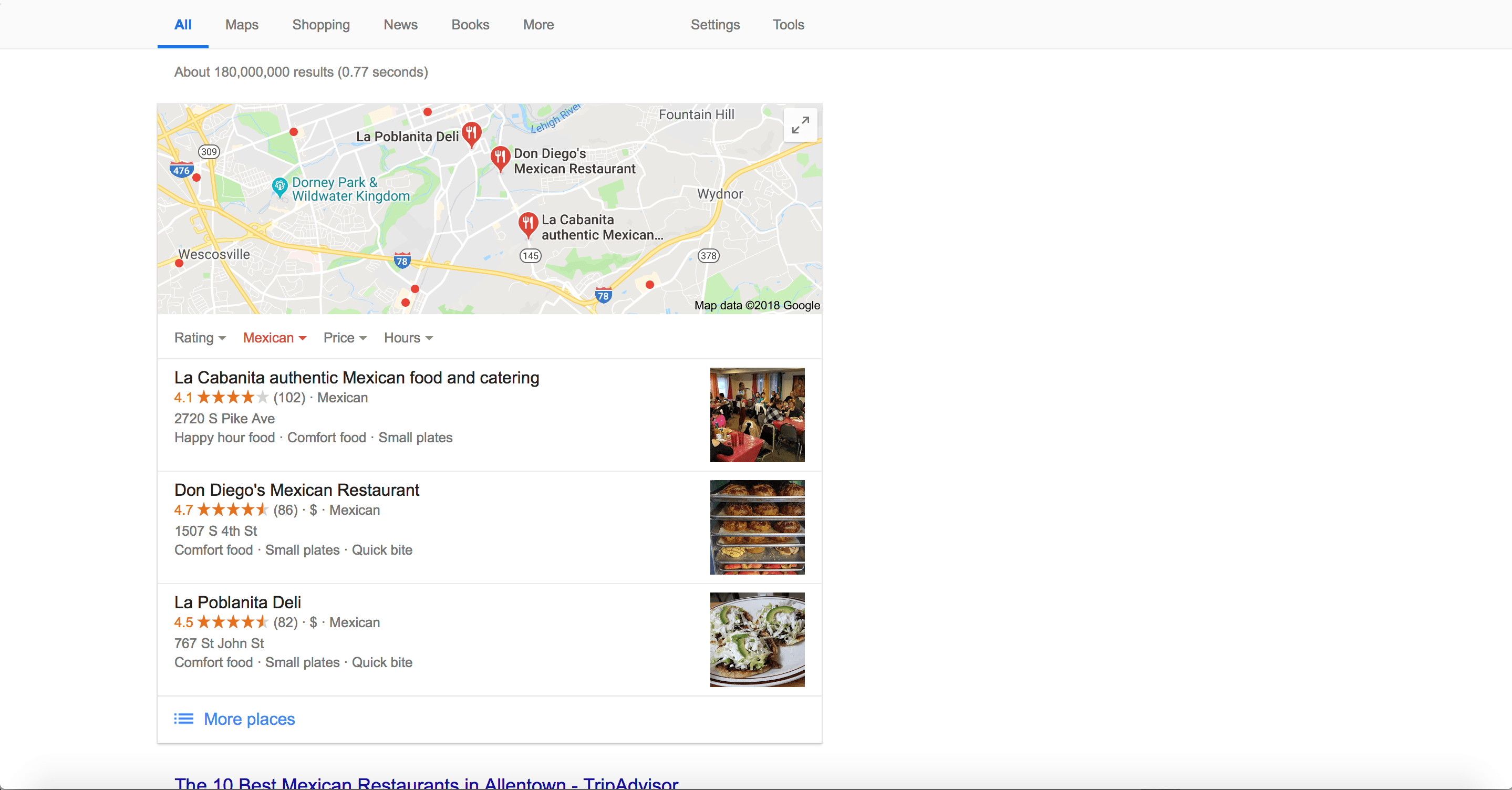Open the Mexican cuisine filter dropdown

click(275, 338)
